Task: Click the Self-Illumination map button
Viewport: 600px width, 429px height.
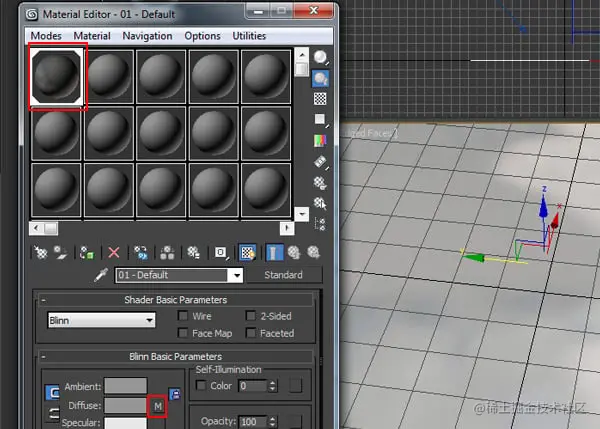Action: tap(295, 386)
